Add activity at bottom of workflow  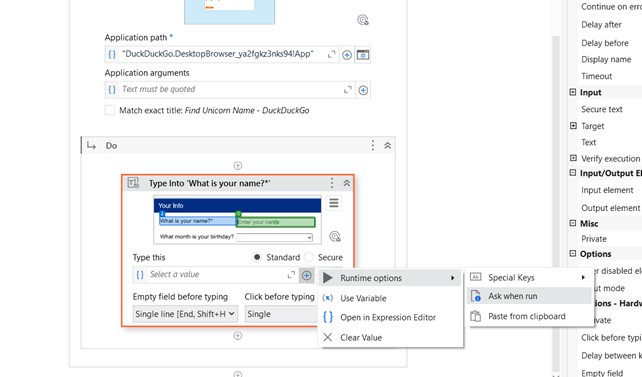(237, 374)
